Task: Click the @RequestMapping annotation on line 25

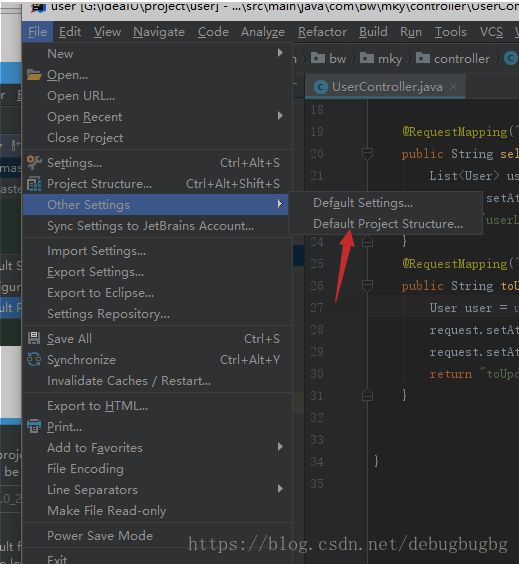Action: click(x=455, y=264)
